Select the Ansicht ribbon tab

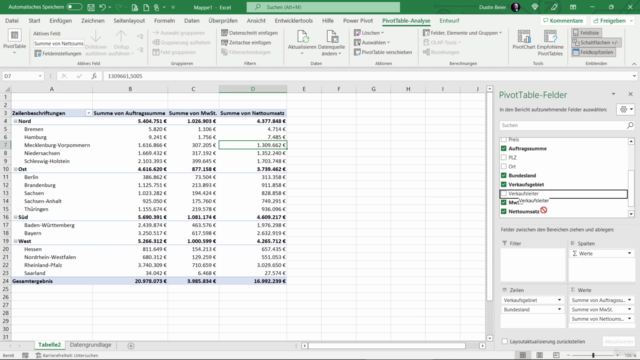pos(256,20)
